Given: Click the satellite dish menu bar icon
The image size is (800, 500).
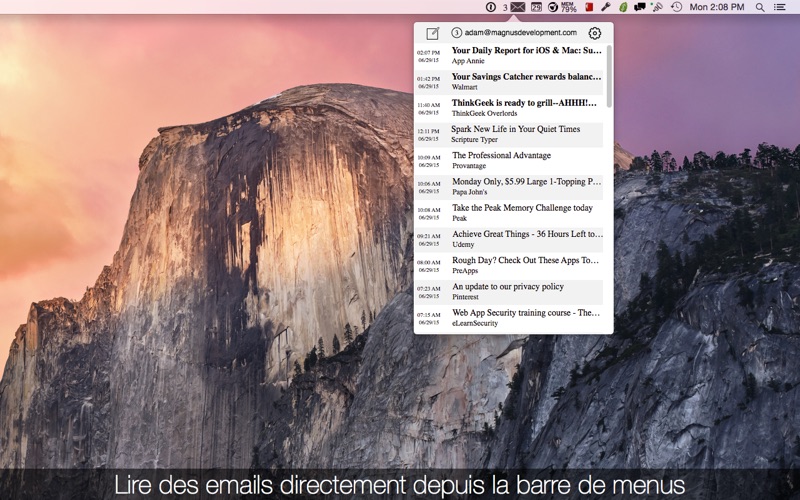Looking at the screenshot, I should (658, 7).
